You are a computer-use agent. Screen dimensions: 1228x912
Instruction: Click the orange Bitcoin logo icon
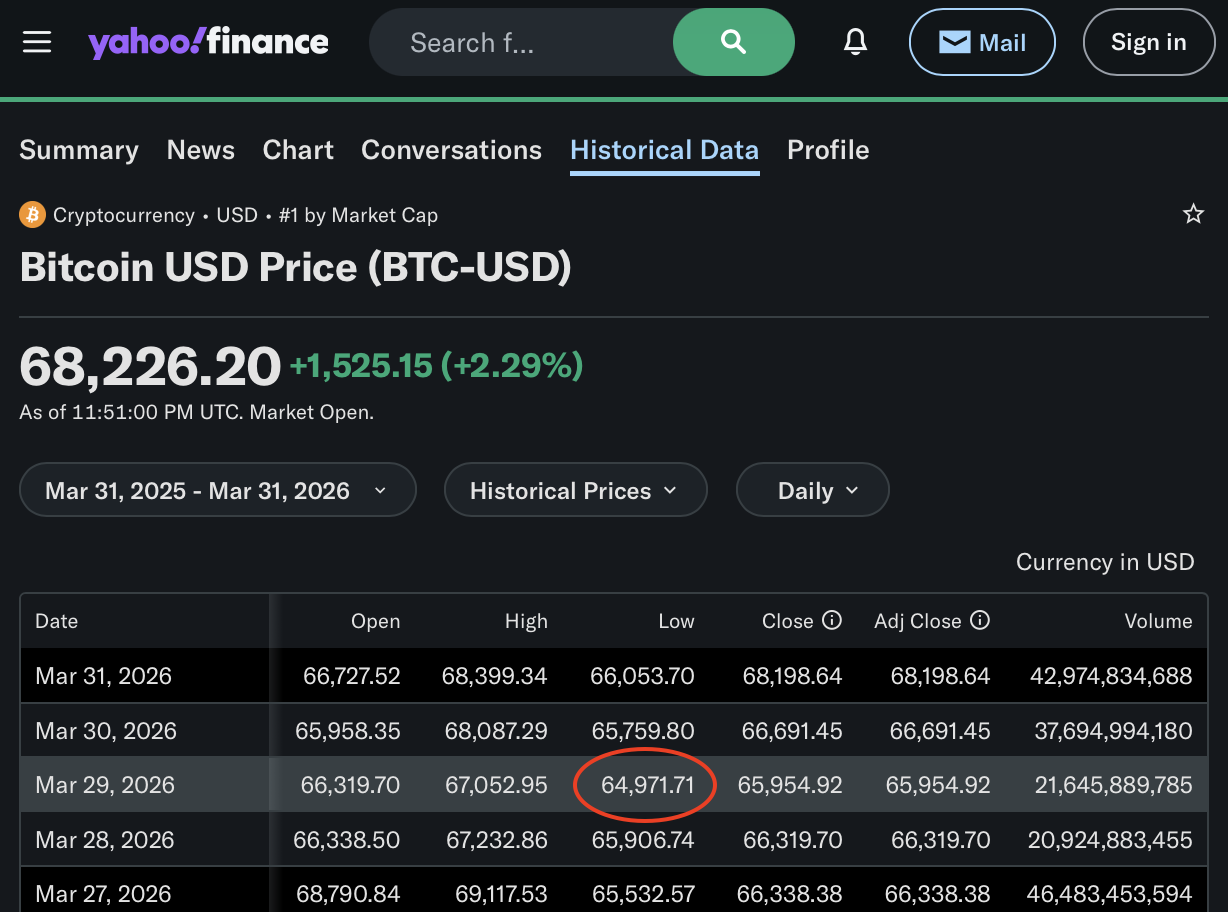point(32,215)
